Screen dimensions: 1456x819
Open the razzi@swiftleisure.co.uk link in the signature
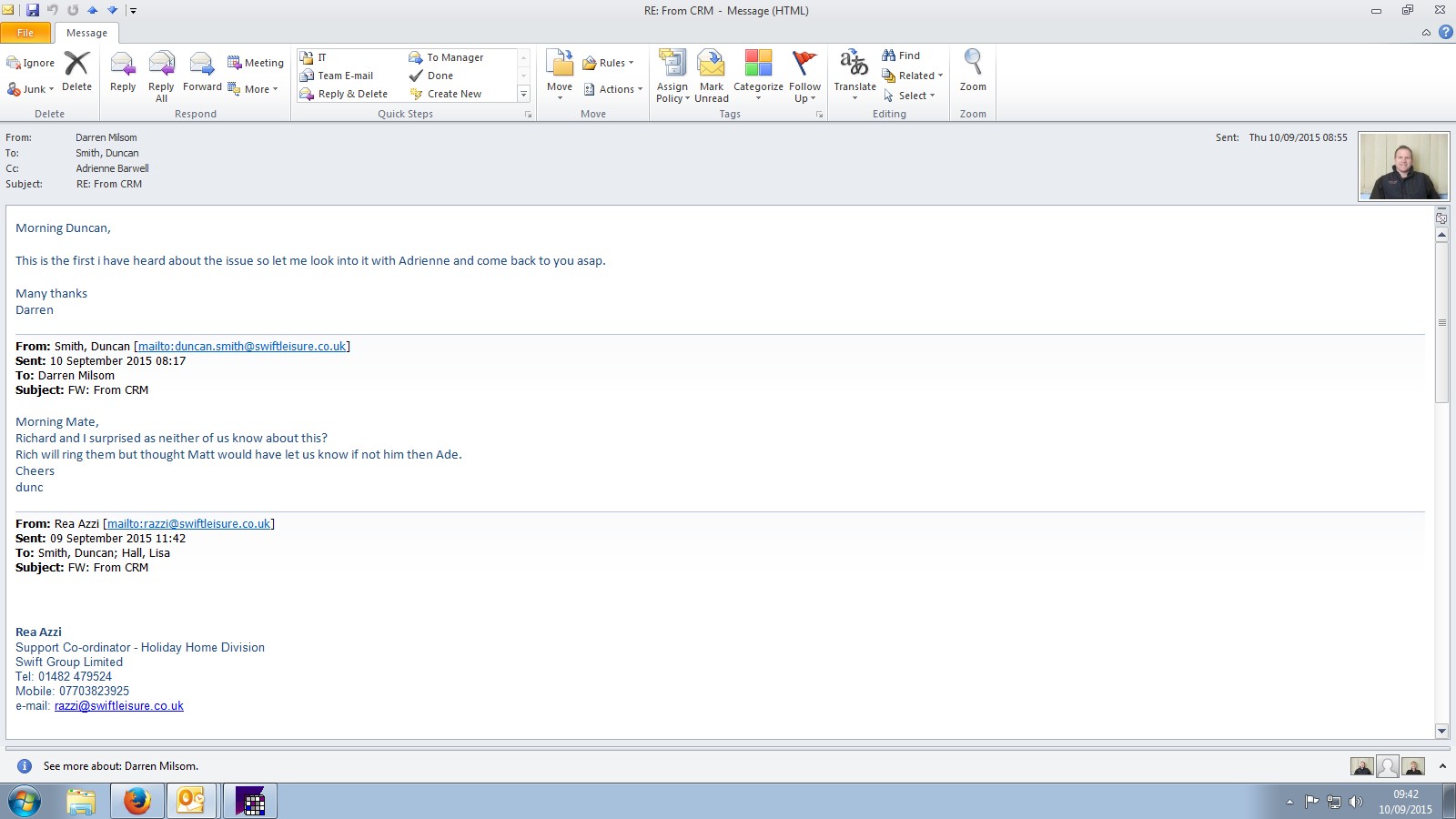pos(118,706)
